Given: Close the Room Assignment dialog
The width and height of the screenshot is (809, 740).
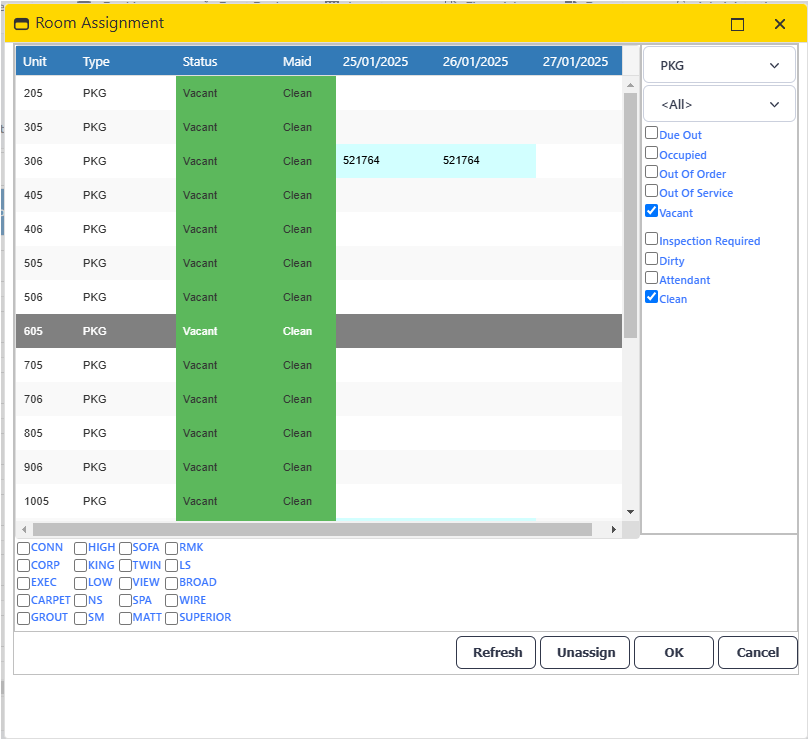Looking at the screenshot, I should click(780, 24).
